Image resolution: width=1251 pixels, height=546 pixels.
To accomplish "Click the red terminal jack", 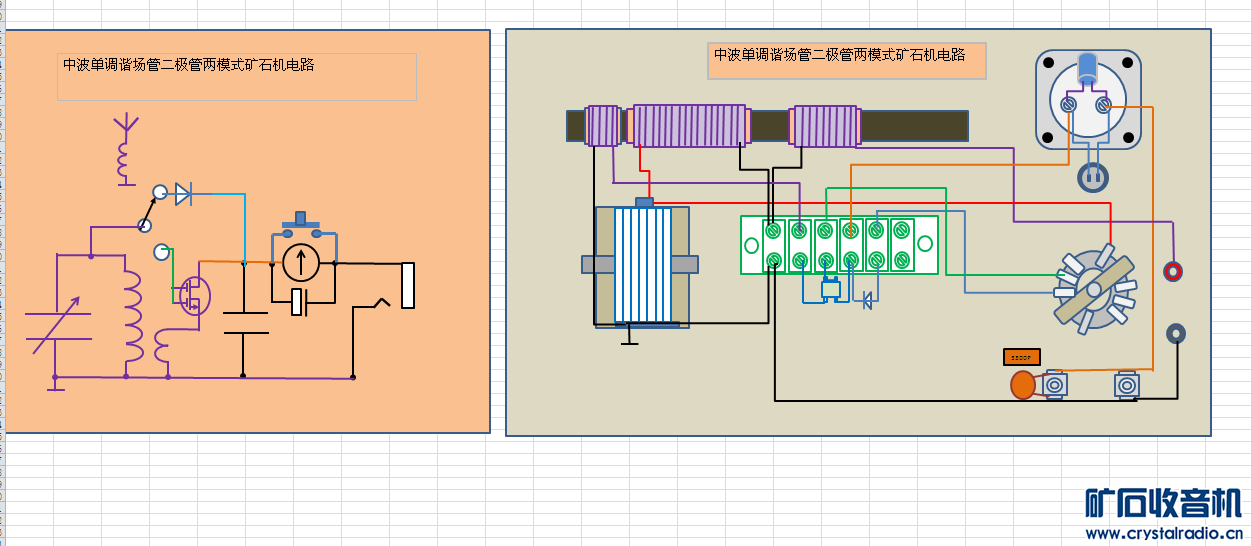I will click(x=1174, y=271).
